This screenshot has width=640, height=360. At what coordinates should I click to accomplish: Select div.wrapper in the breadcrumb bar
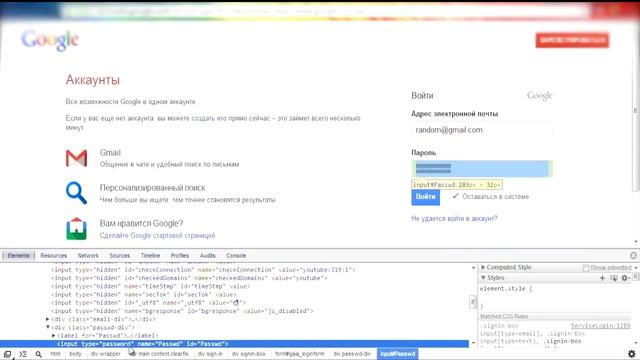[106, 354]
